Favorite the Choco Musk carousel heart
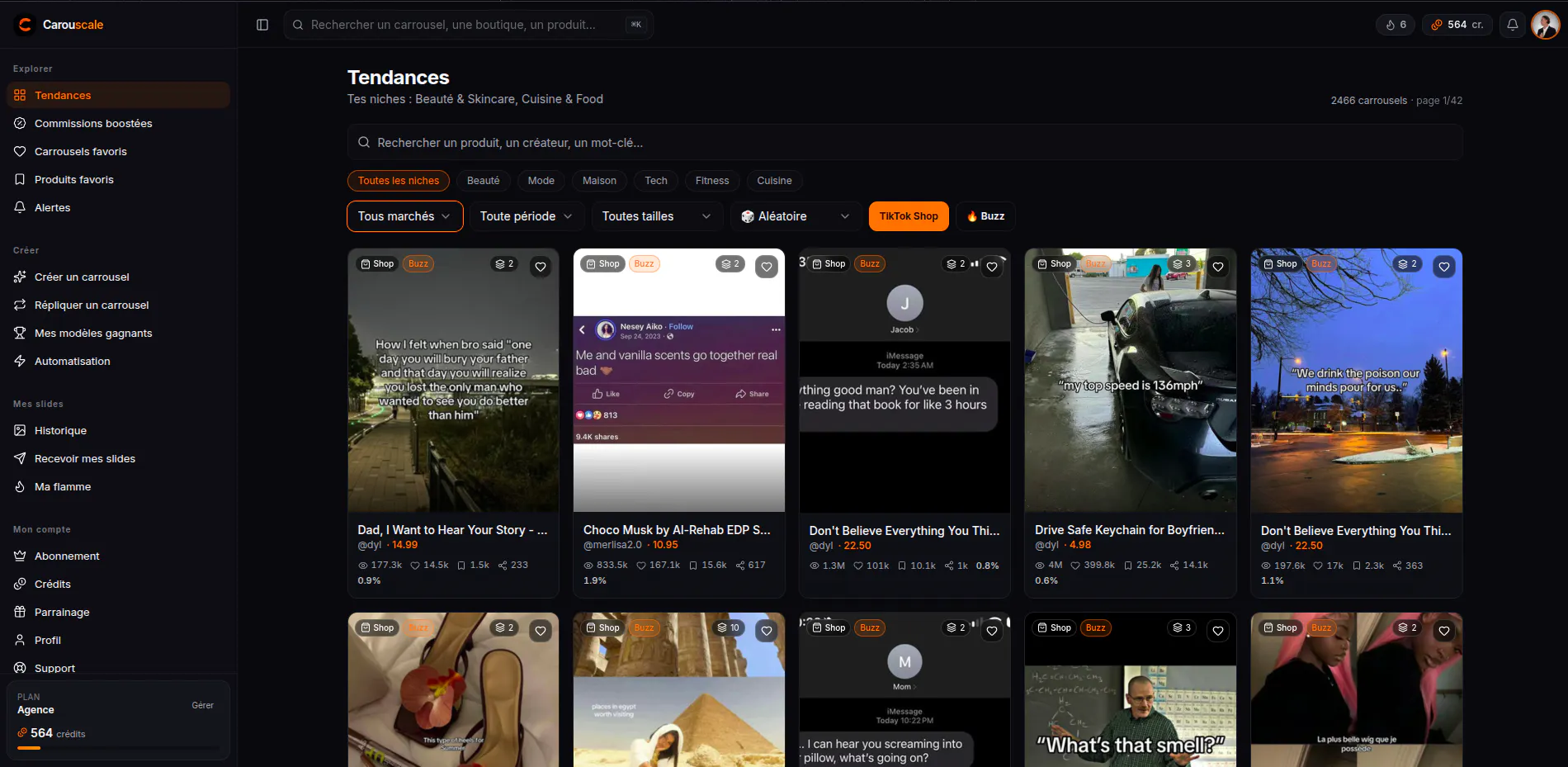 click(767, 267)
